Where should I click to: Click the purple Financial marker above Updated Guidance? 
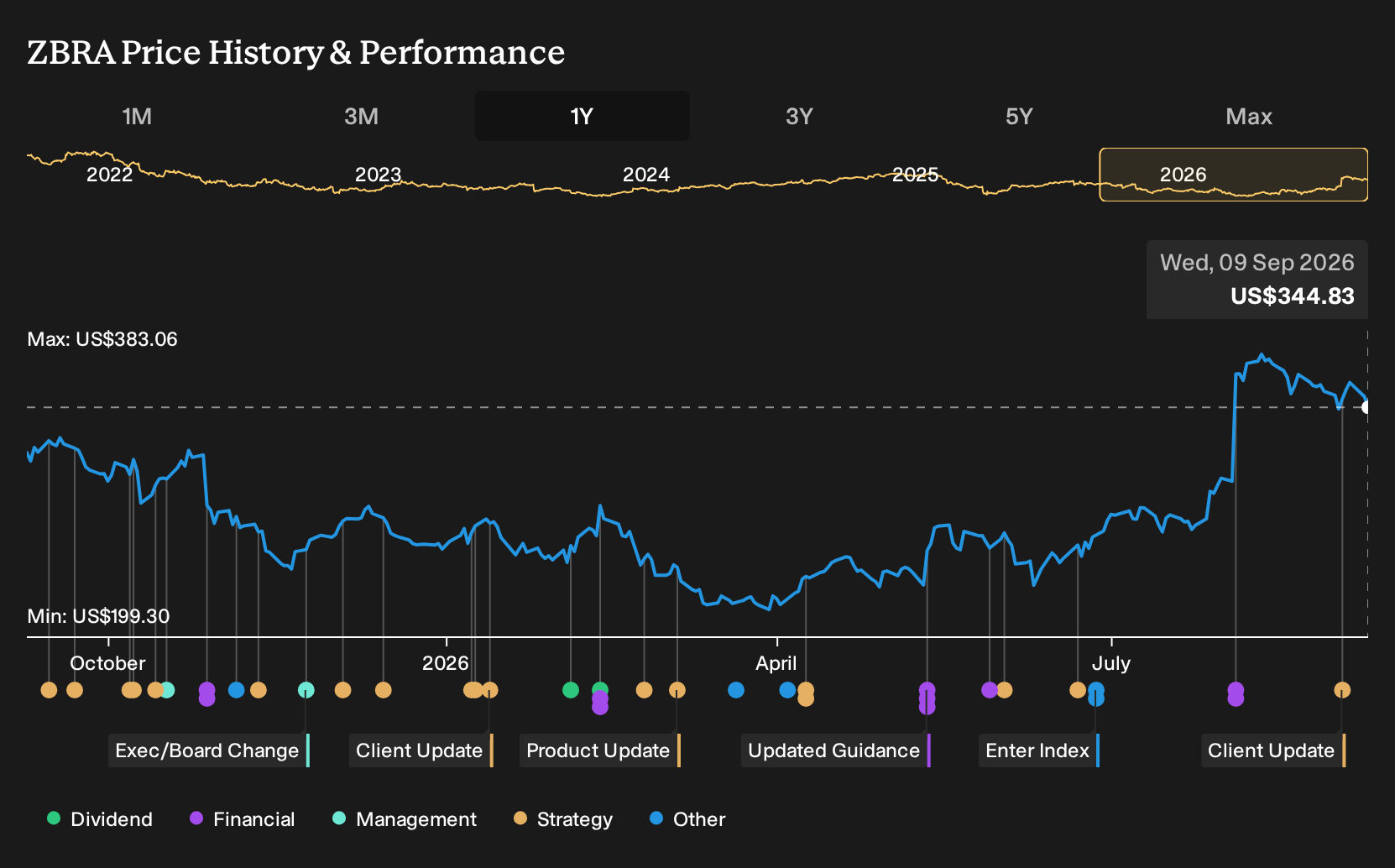point(927,698)
